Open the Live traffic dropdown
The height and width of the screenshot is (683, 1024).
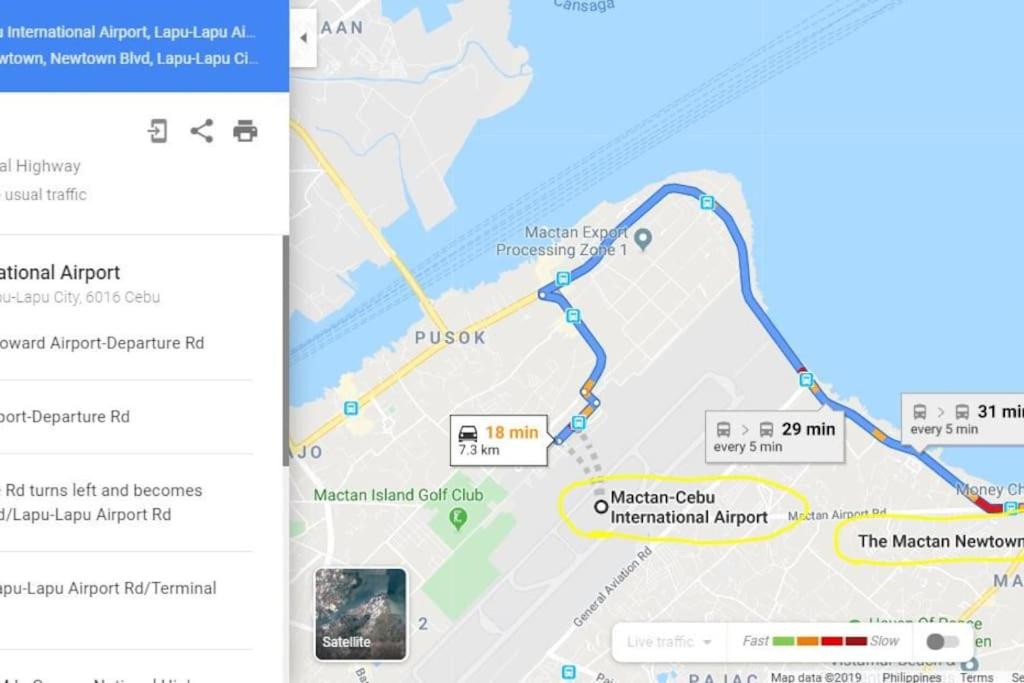click(x=669, y=642)
